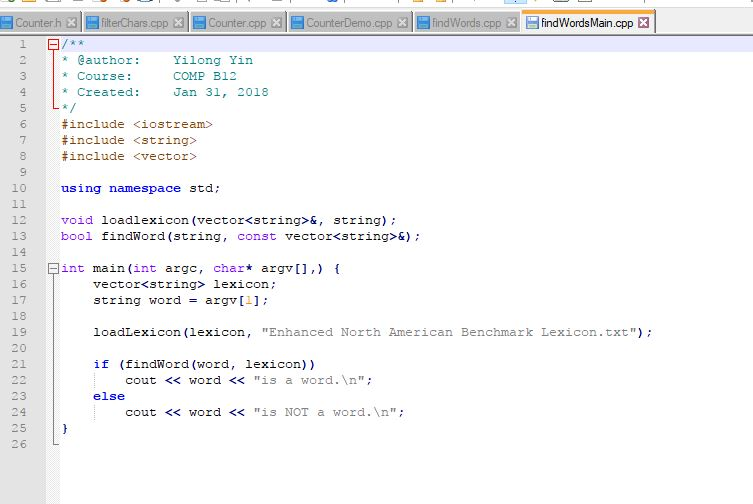
Task: Close the CounterDemo.cpp tab
Action: (402, 22)
